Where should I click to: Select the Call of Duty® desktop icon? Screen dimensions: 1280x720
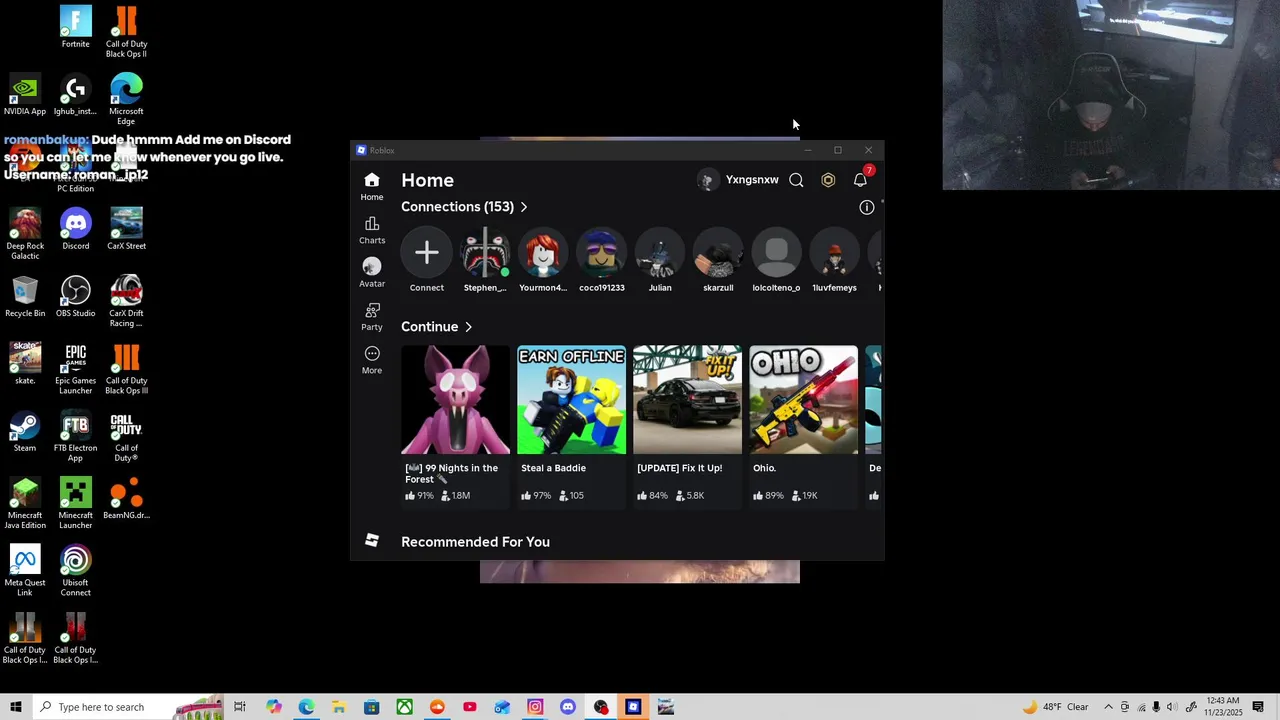126,436
